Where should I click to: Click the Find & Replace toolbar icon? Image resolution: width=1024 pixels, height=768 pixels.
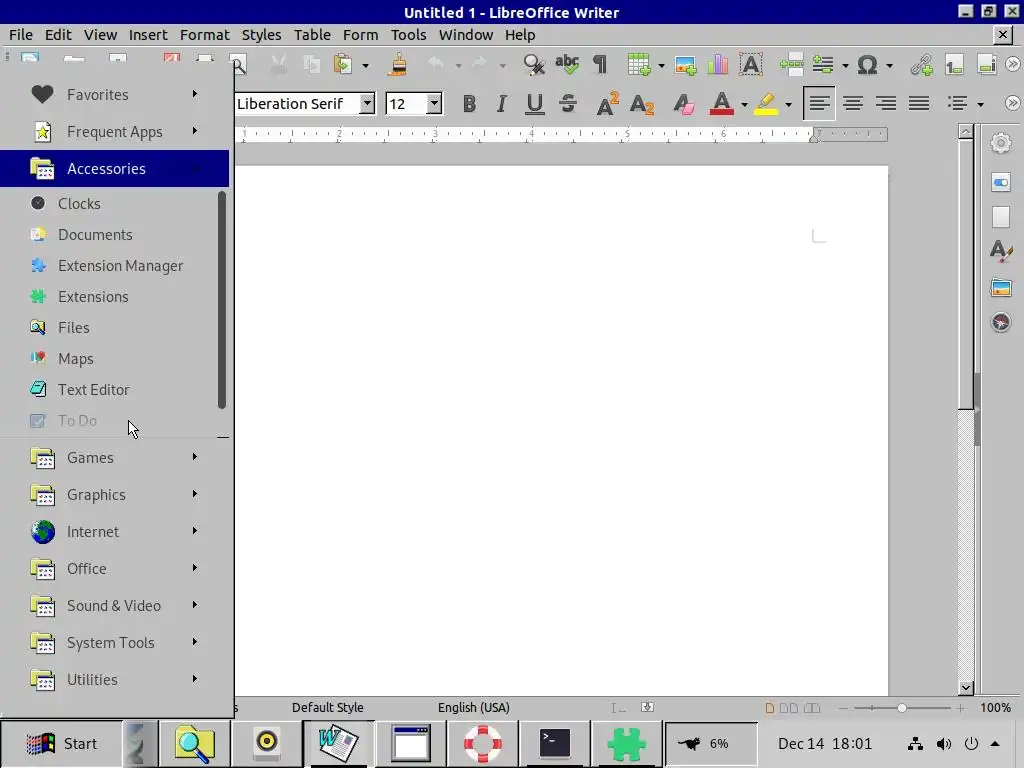pyautogui.click(x=534, y=65)
